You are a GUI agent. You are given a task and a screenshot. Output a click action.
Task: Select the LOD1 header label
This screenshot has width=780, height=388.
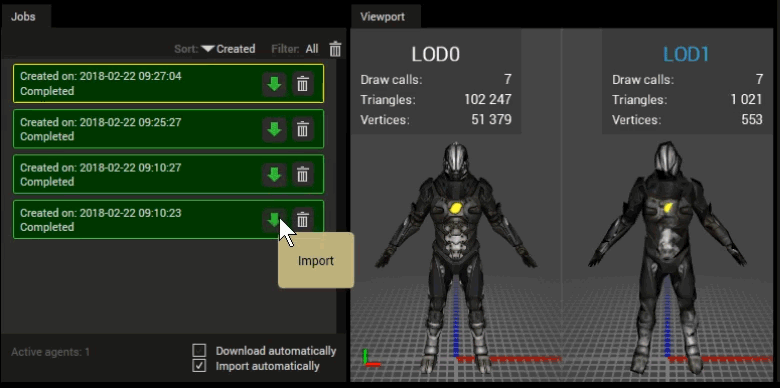pyautogui.click(x=686, y=54)
